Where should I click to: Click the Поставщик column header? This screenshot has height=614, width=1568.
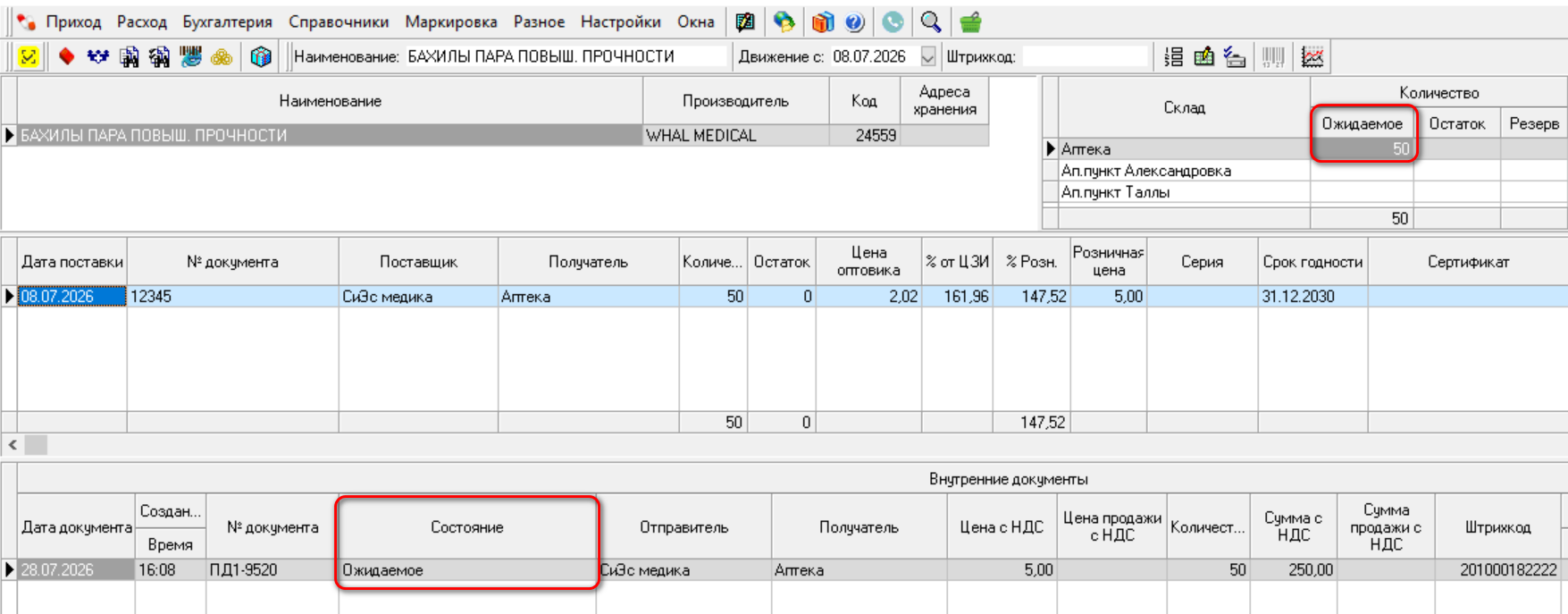[x=418, y=262]
